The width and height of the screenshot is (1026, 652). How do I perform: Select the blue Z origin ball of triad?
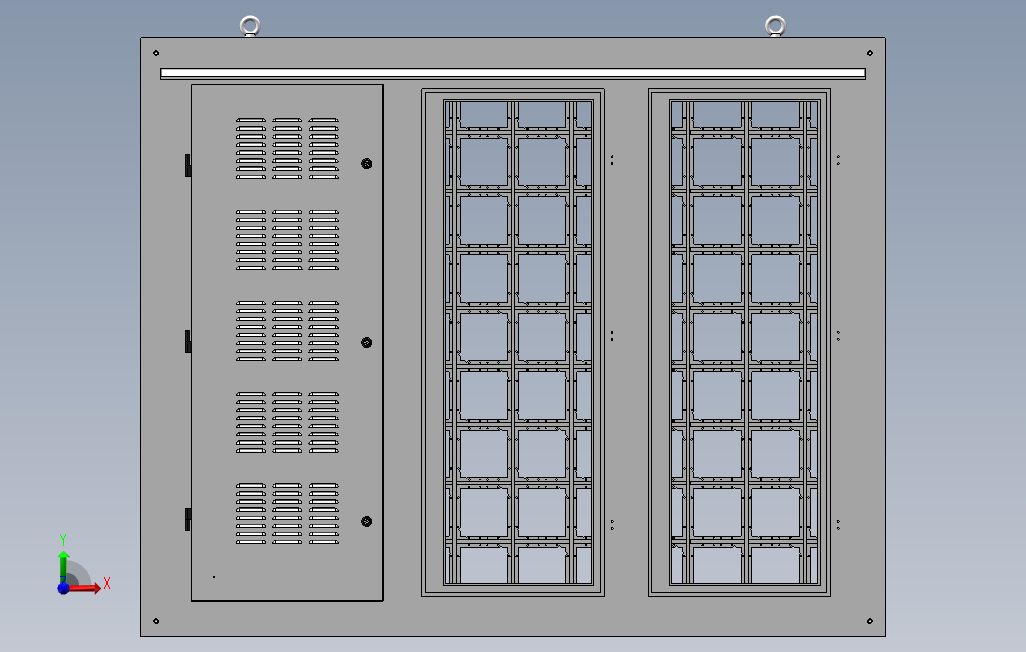pos(63,588)
